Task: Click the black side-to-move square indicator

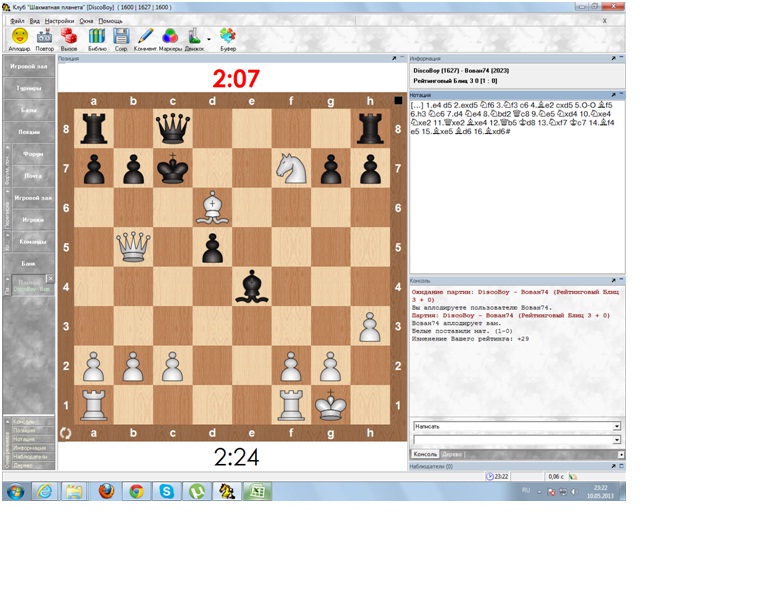Action: (x=398, y=100)
